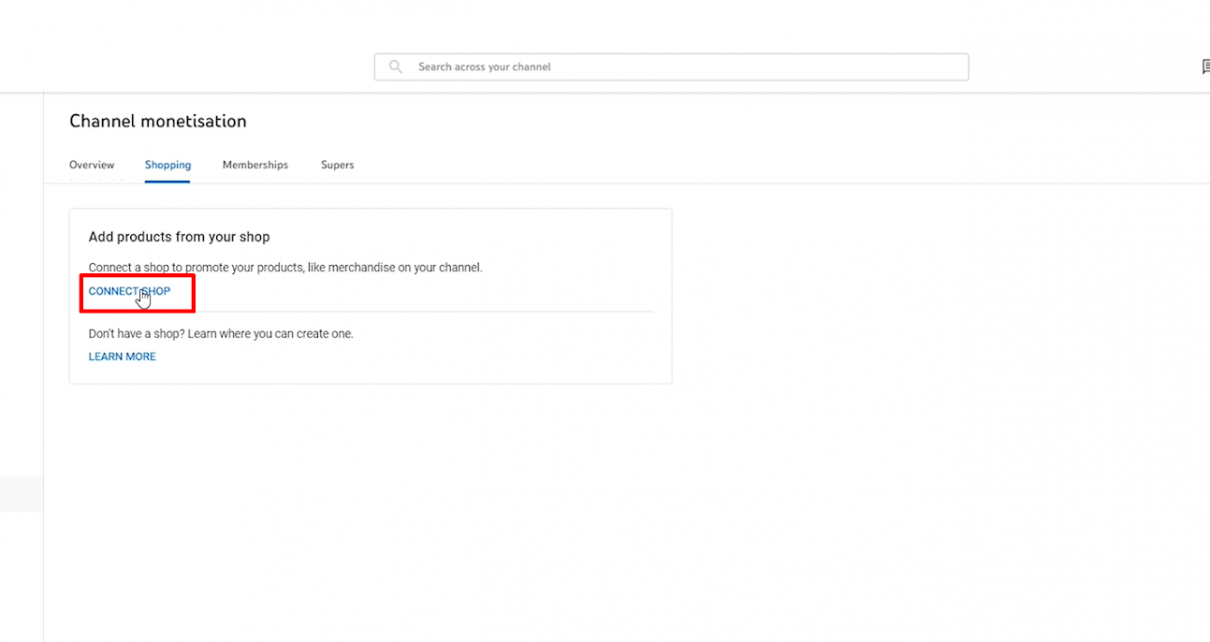Open the feedback icon at top right
The width and height of the screenshot is (1210, 642).
pyautogui.click(x=1205, y=67)
